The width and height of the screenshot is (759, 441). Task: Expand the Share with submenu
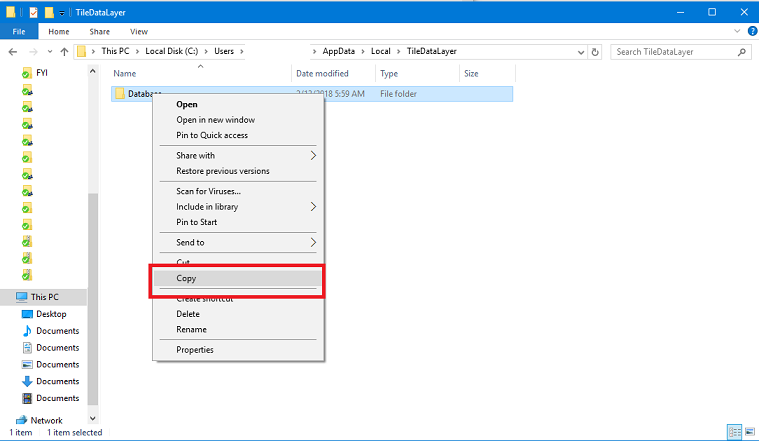click(x=238, y=156)
